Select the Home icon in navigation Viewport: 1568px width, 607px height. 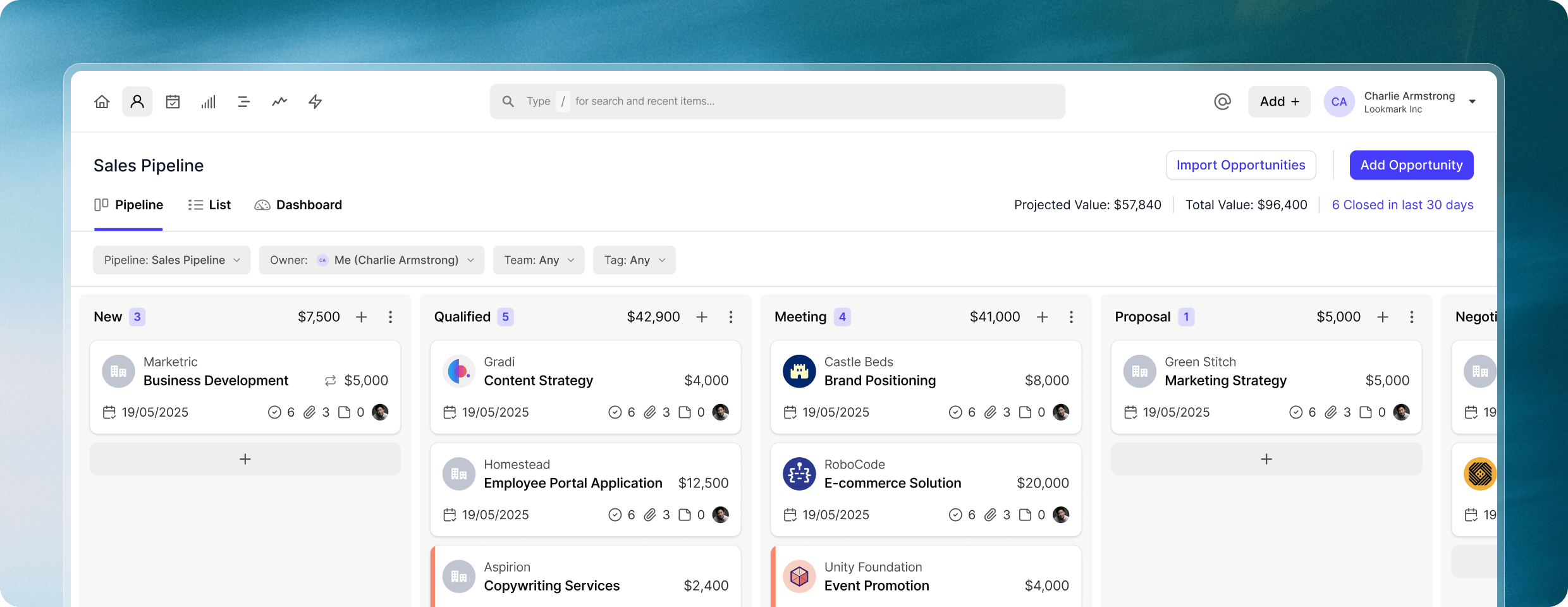(102, 101)
